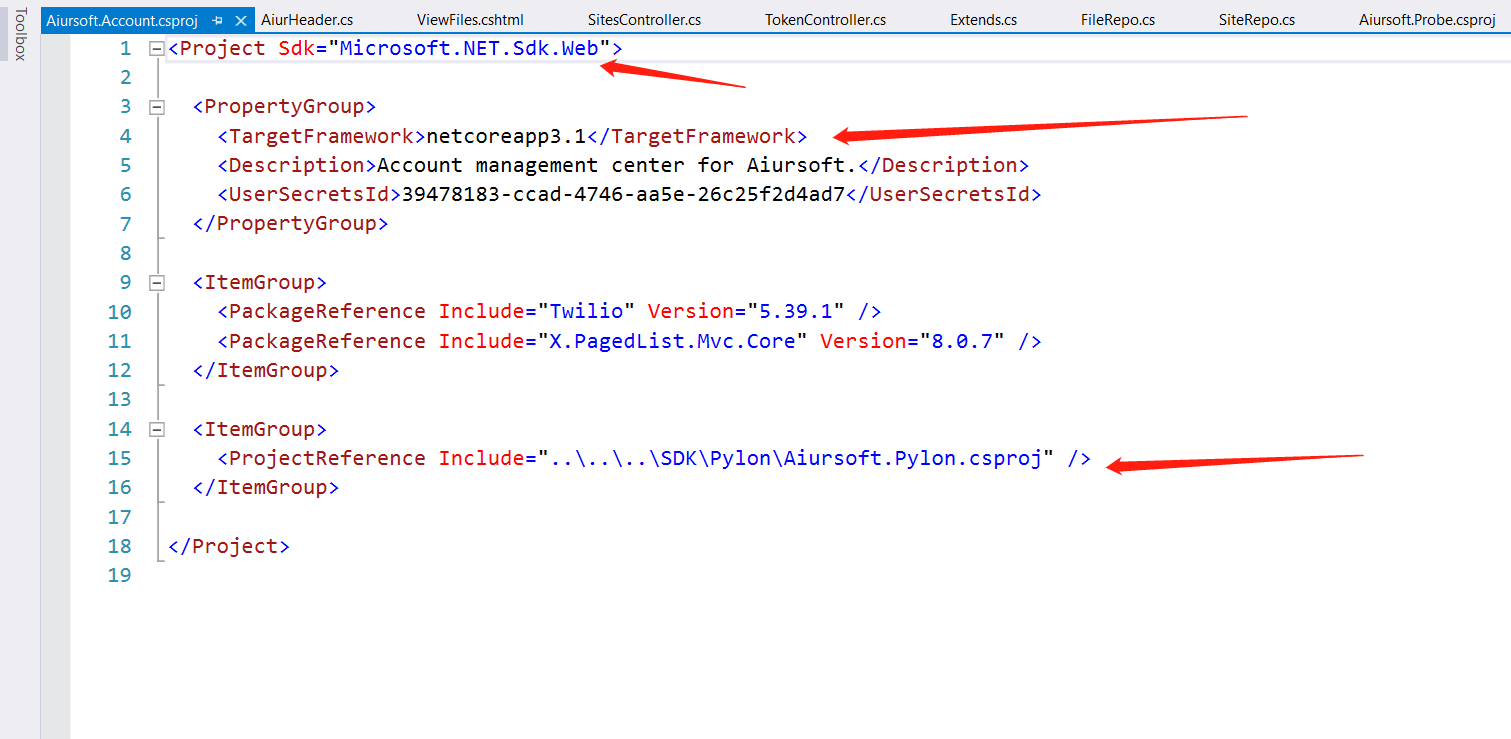Click the netcoreapp3.1 target framework value

click(x=506, y=136)
